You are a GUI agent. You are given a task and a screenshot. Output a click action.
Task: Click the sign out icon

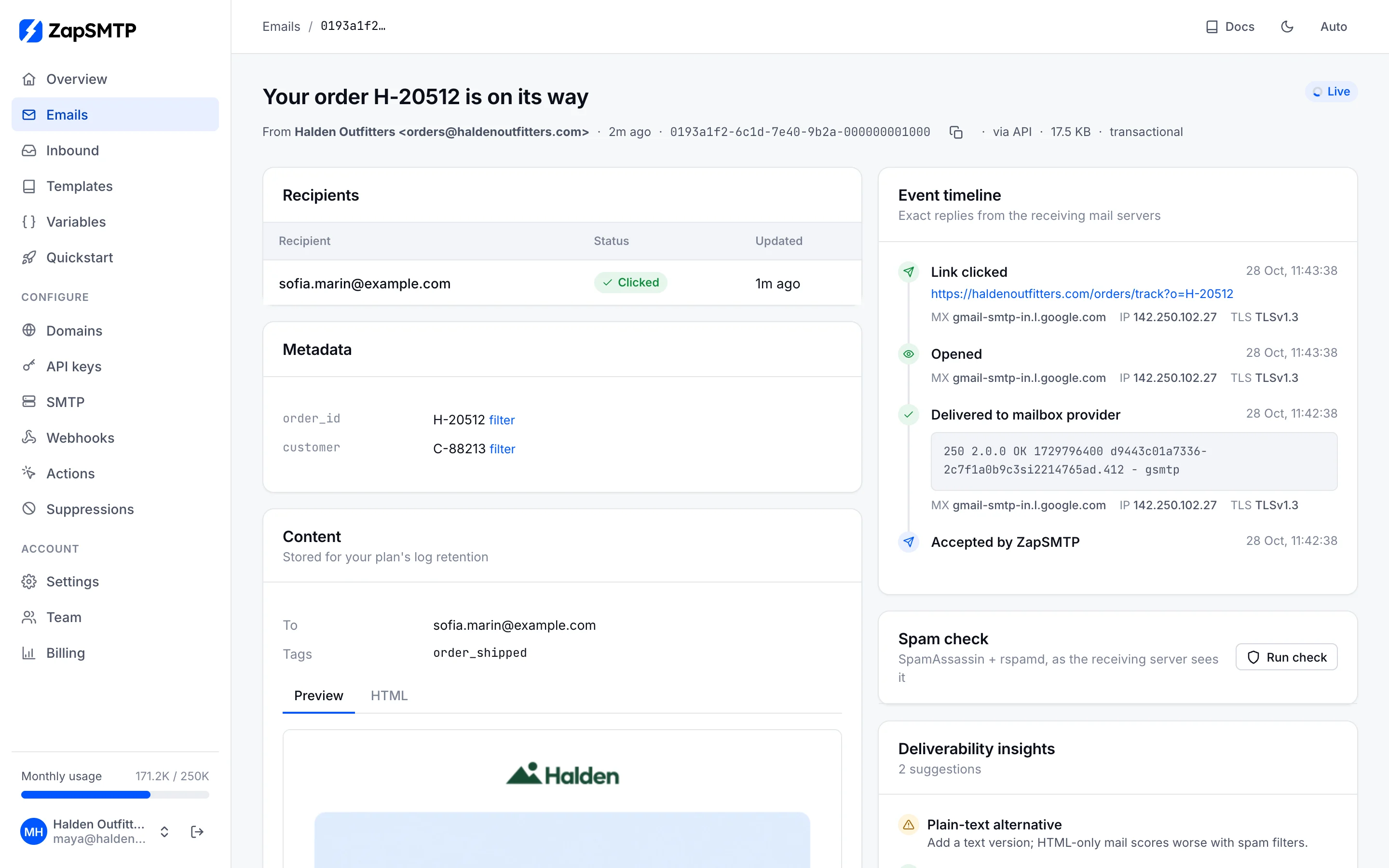click(197, 832)
